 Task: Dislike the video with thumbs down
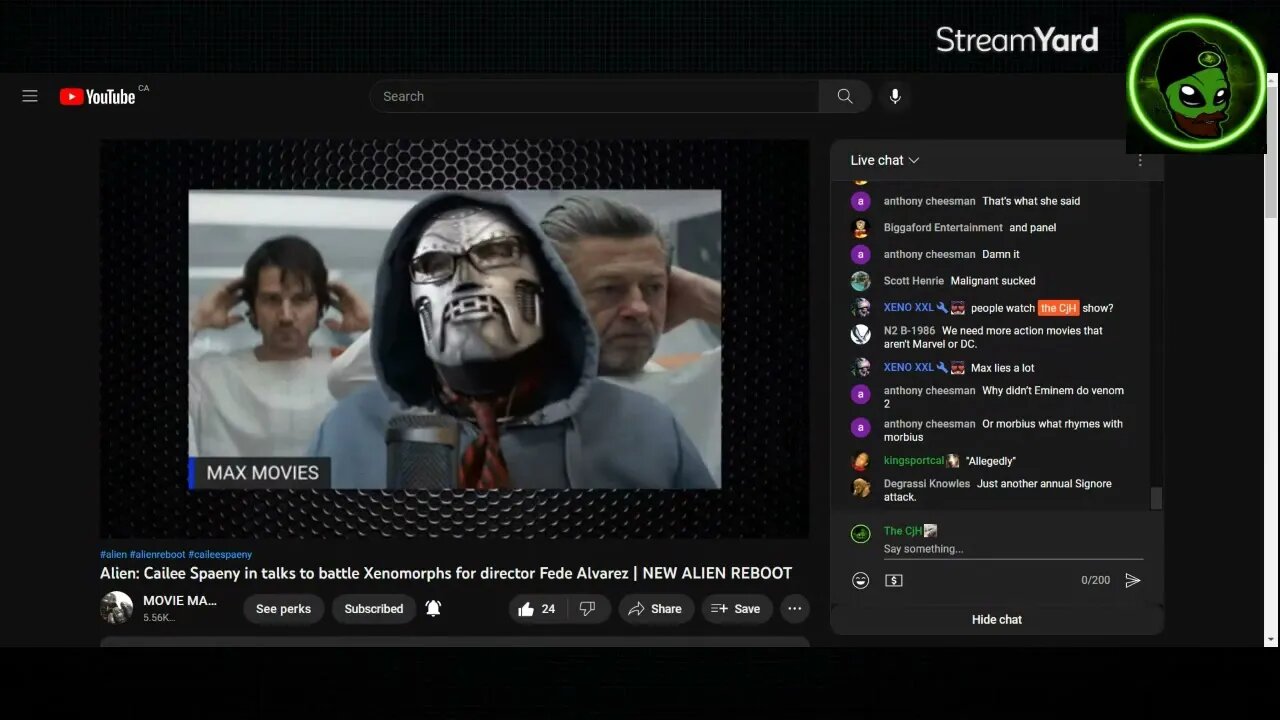[588, 608]
